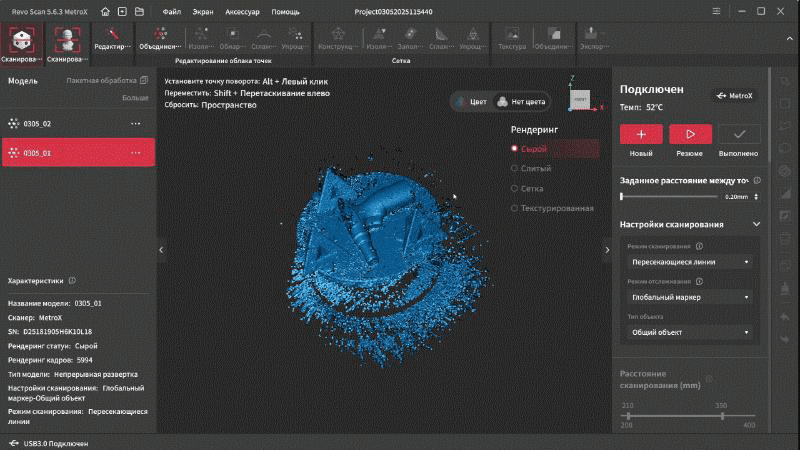This screenshot has width=800, height=450.
Task: Click the view orientation cube
Action: coord(580,98)
